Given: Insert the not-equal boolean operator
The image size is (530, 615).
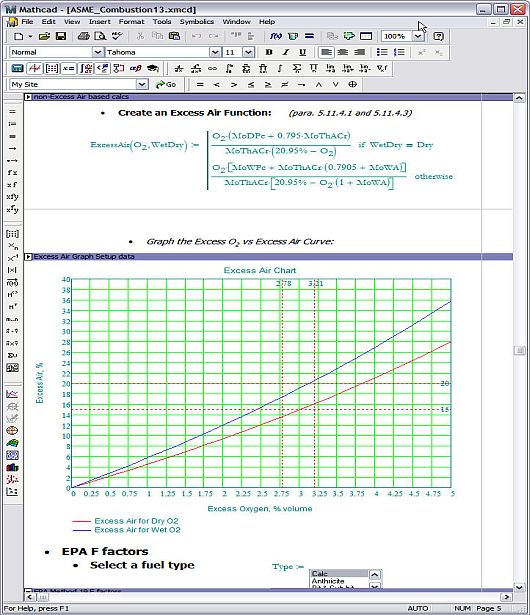Looking at the screenshot, I should [284, 84].
